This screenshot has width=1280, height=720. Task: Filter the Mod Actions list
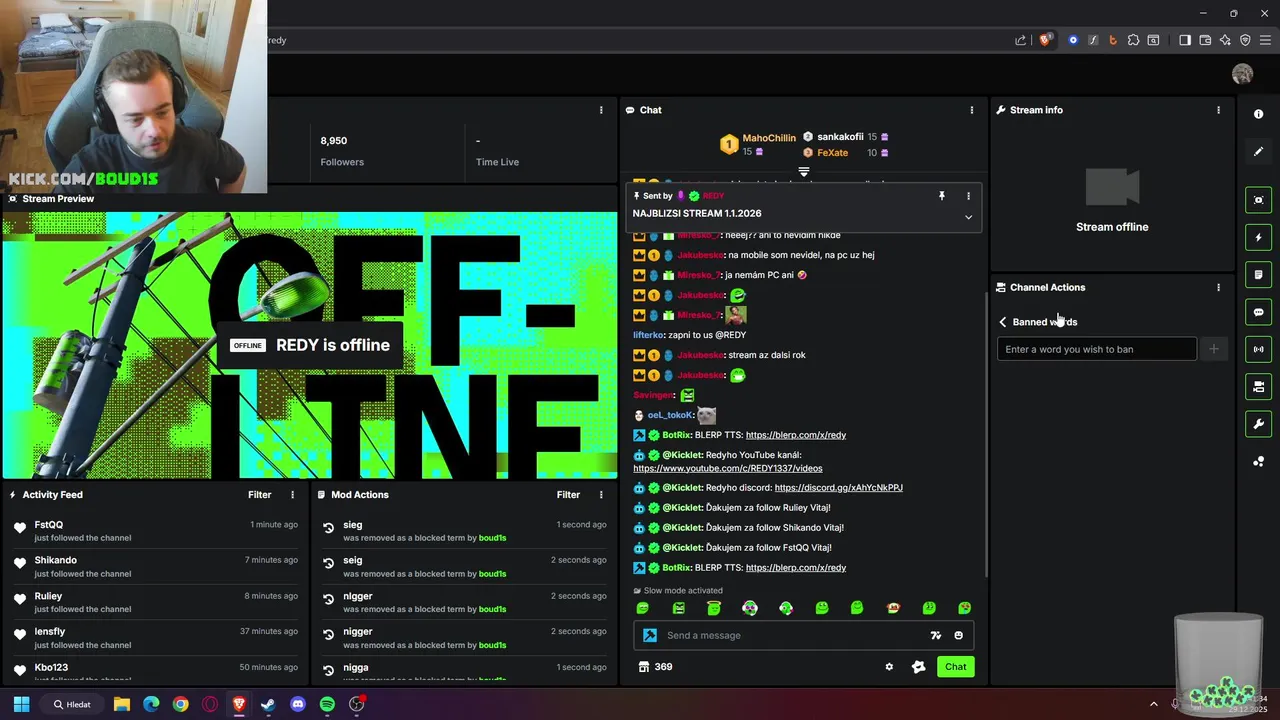[x=568, y=495]
